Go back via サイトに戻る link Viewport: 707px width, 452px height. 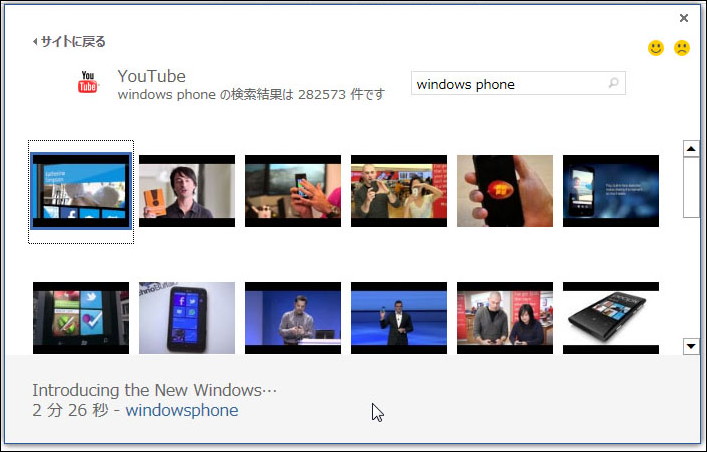coord(69,42)
